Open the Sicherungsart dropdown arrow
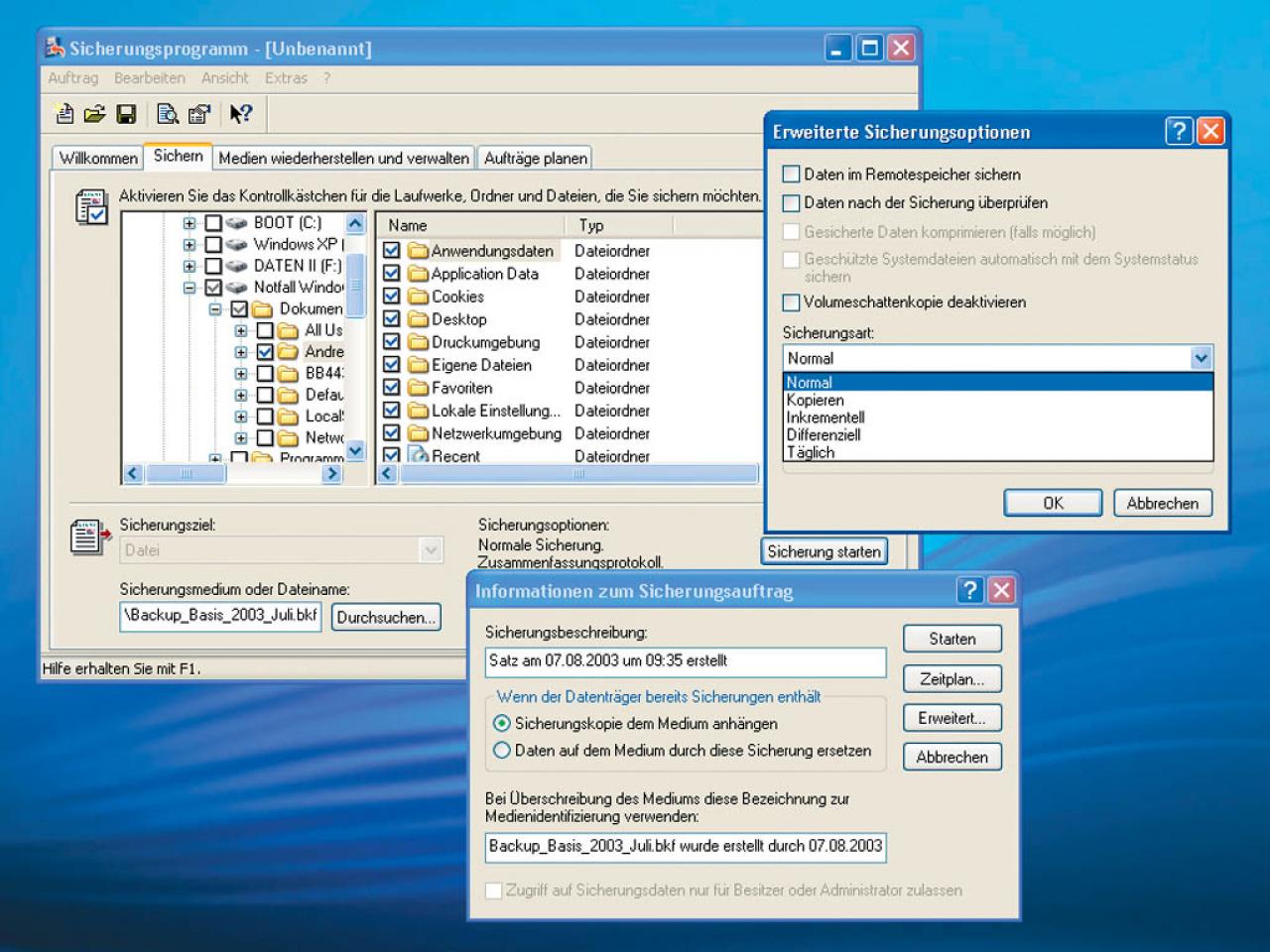The image size is (1270, 952). [1201, 358]
